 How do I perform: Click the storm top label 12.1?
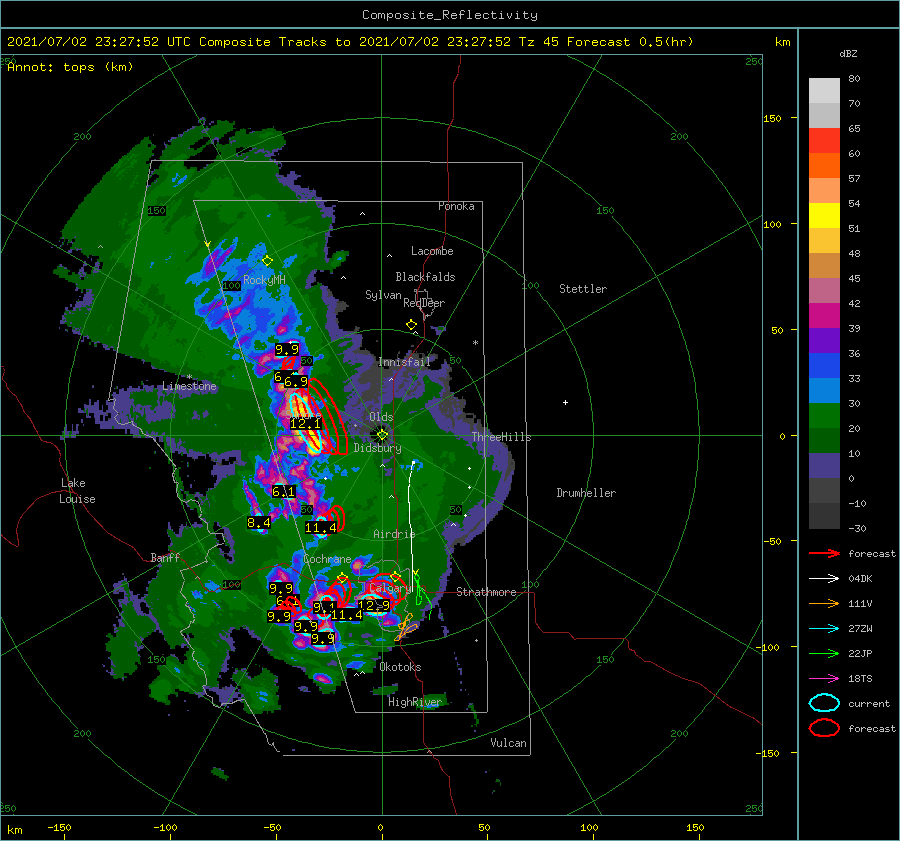[305, 424]
